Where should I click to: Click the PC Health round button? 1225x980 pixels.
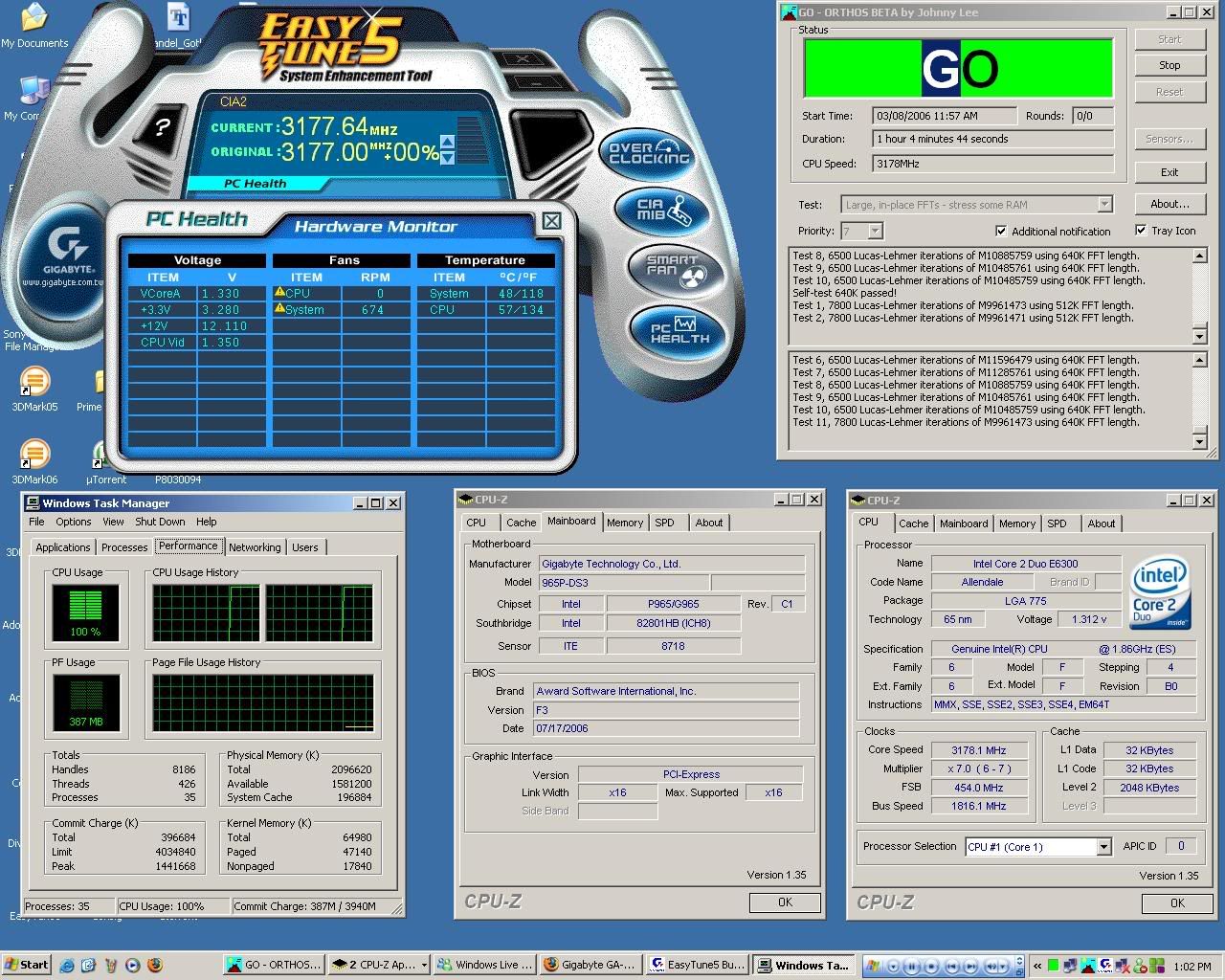point(679,330)
